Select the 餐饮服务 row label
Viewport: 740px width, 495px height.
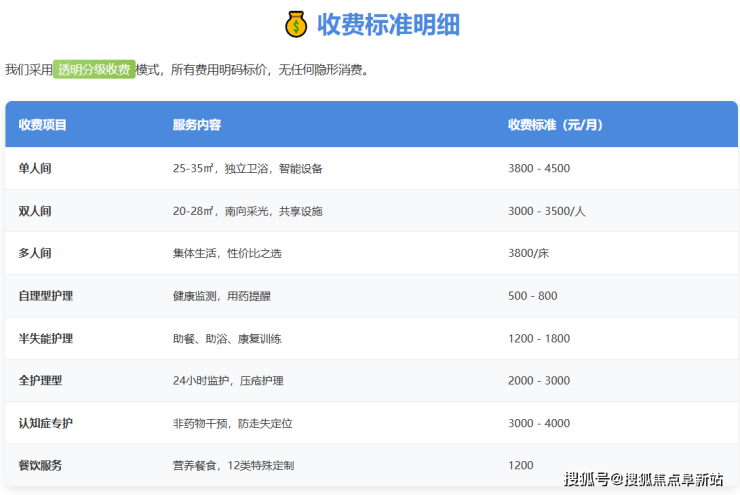40,466
